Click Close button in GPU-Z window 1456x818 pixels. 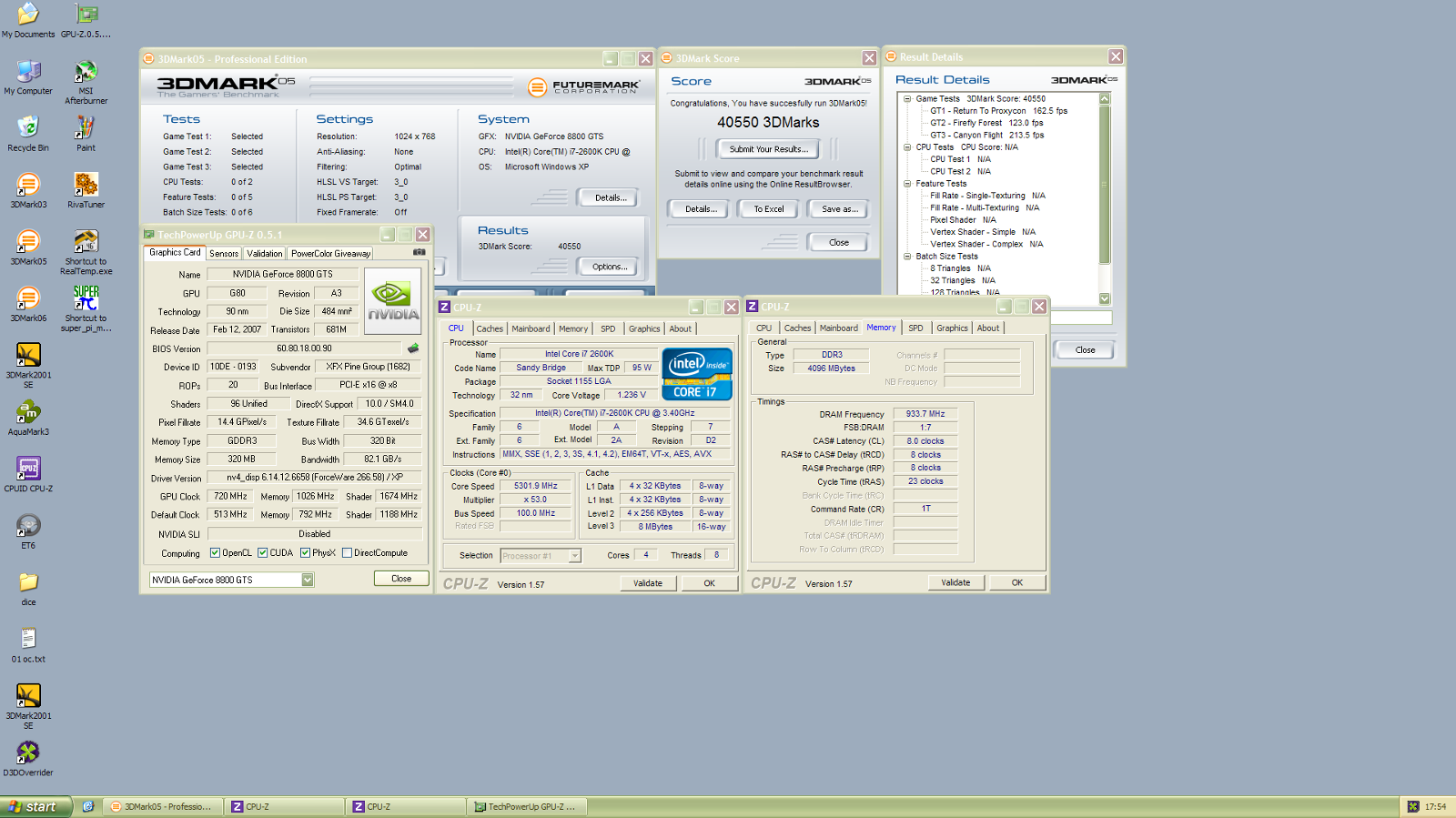coord(401,579)
